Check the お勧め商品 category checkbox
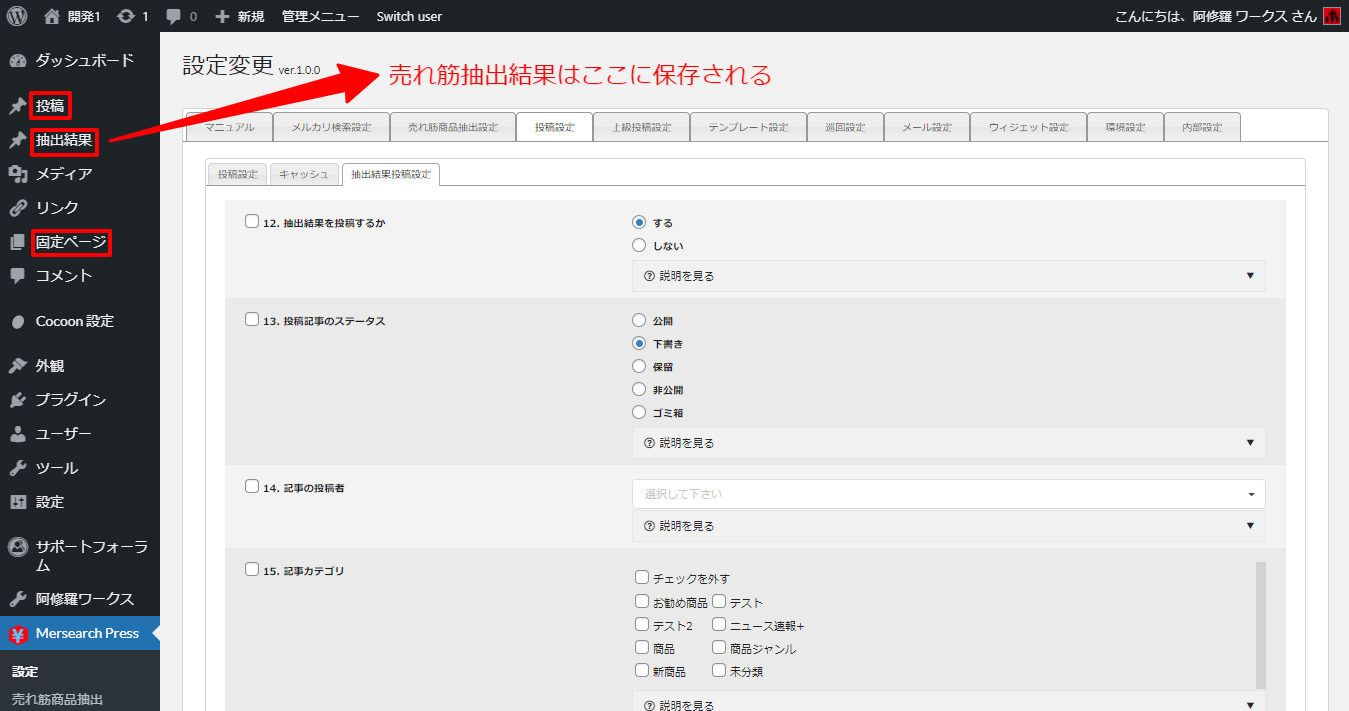This screenshot has width=1349, height=711. tap(641, 602)
